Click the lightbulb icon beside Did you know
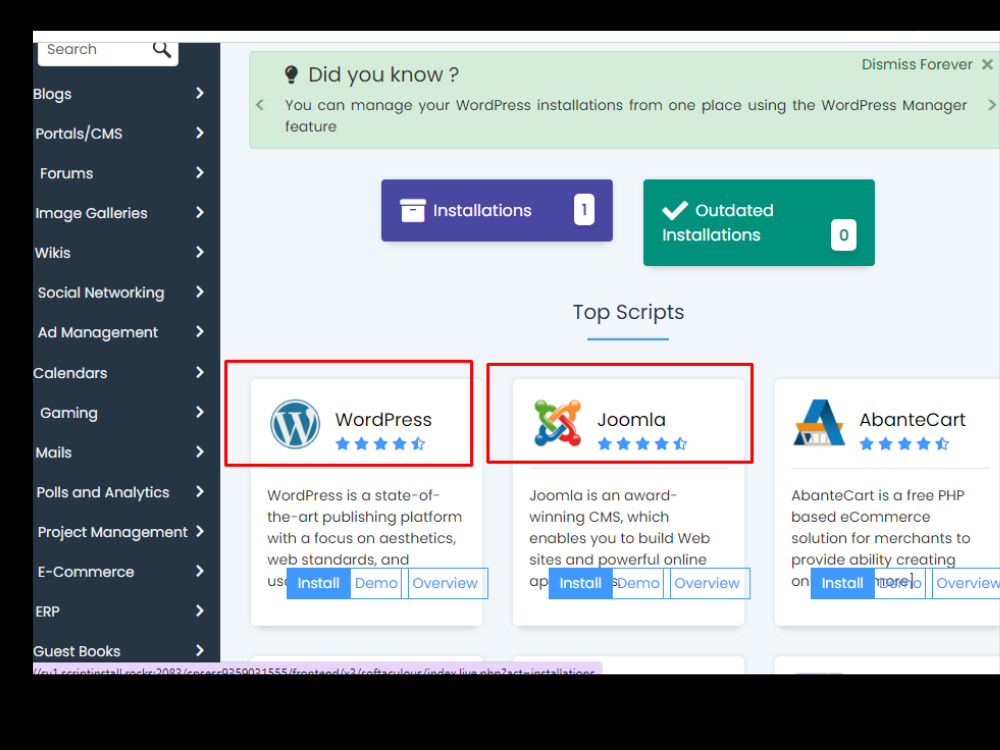 [x=290, y=73]
